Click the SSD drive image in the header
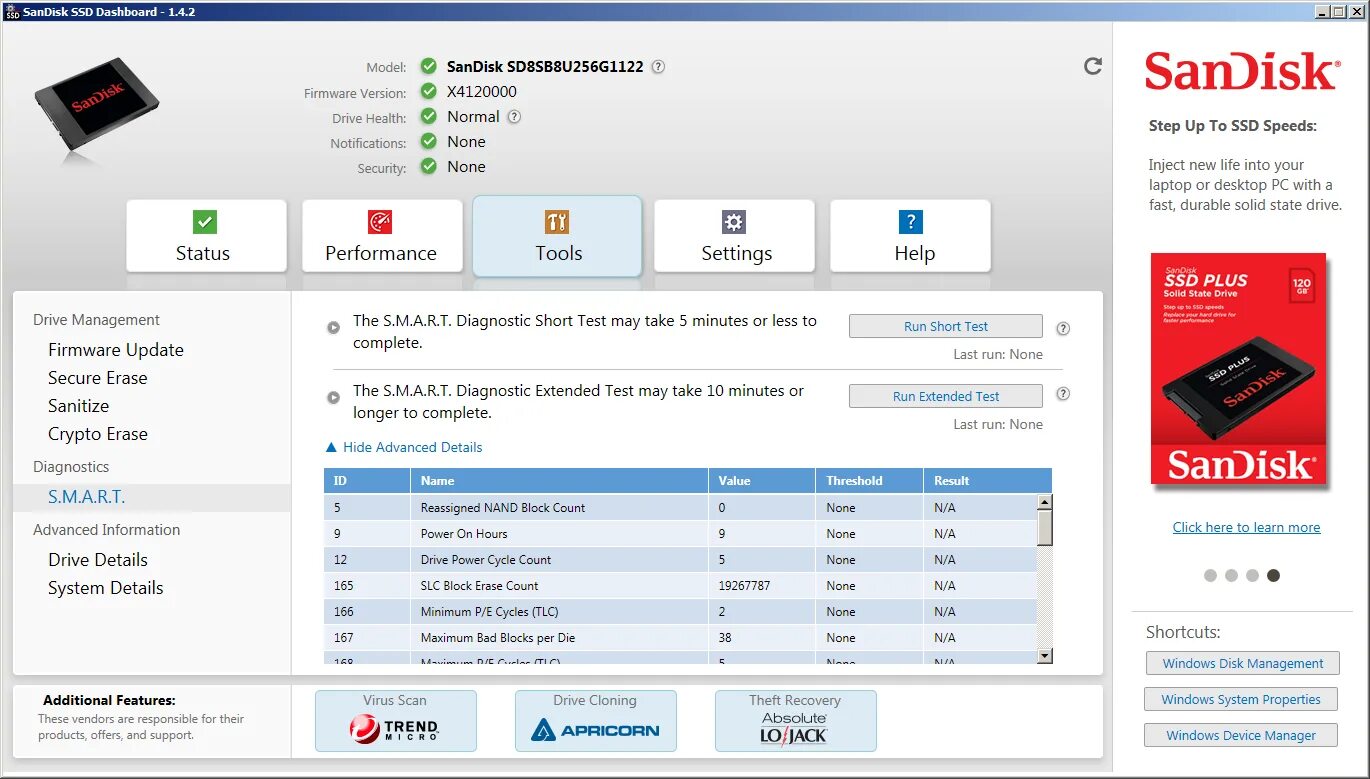The height and width of the screenshot is (779, 1370). pos(96,103)
